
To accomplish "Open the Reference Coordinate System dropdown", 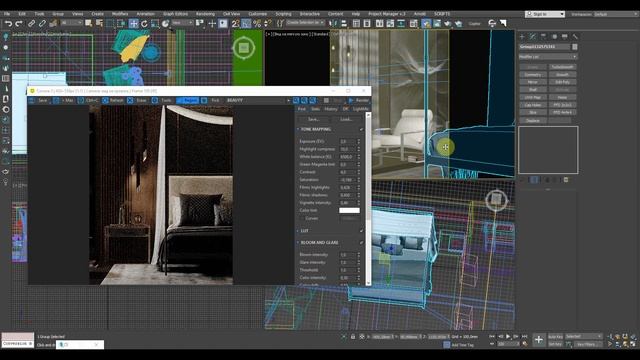I will (182, 23).
